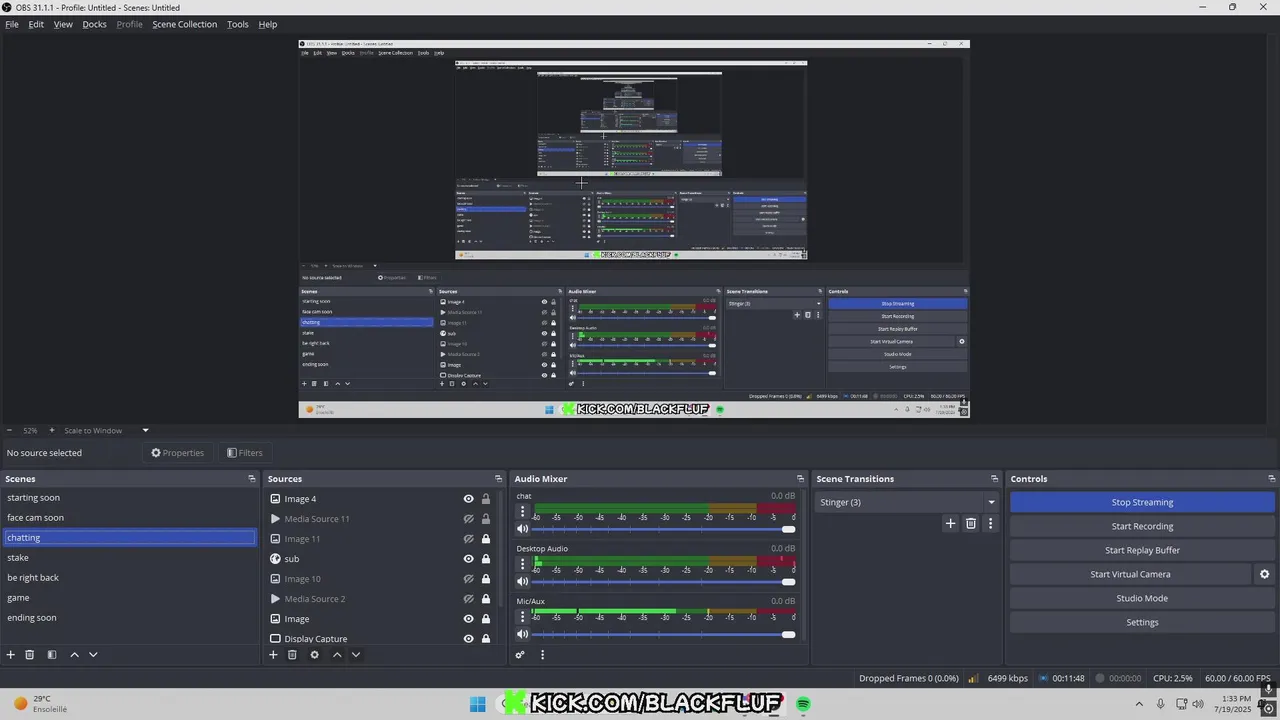Image resolution: width=1280 pixels, height=720 pixels.
Task: Unlock the Image 11 source
Action: 486,539
